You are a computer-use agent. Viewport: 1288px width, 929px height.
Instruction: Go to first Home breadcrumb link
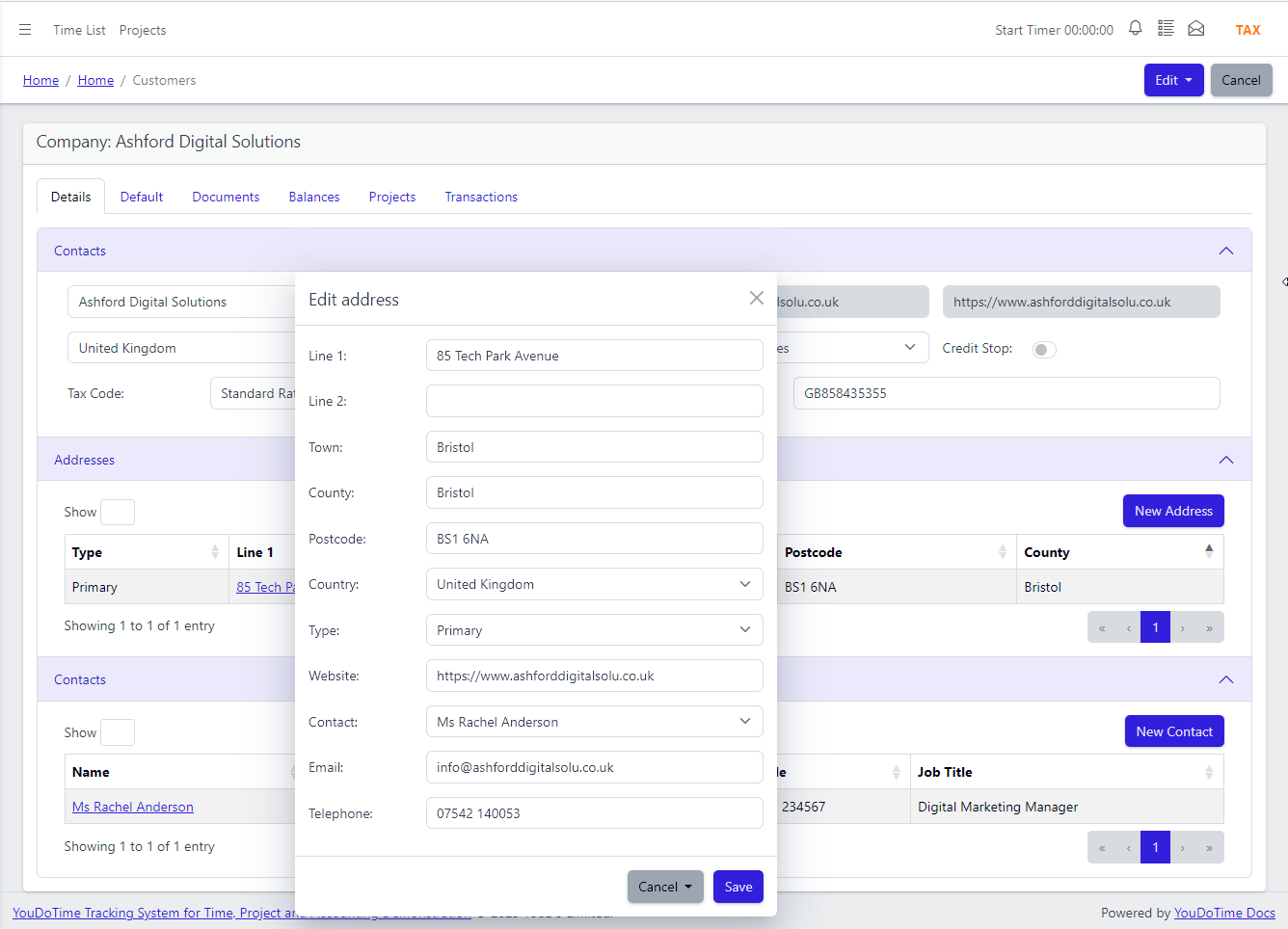coord(40,80)
